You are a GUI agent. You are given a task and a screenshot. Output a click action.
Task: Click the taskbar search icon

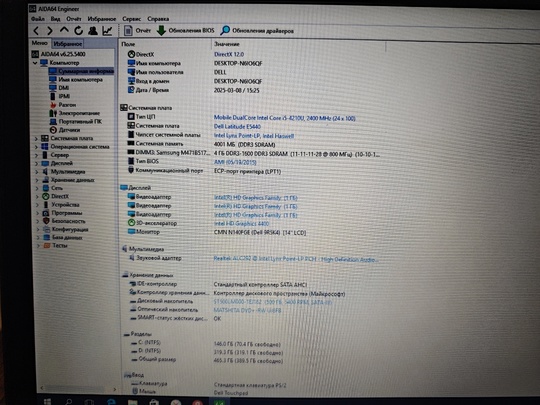click(x=69, y=401)
